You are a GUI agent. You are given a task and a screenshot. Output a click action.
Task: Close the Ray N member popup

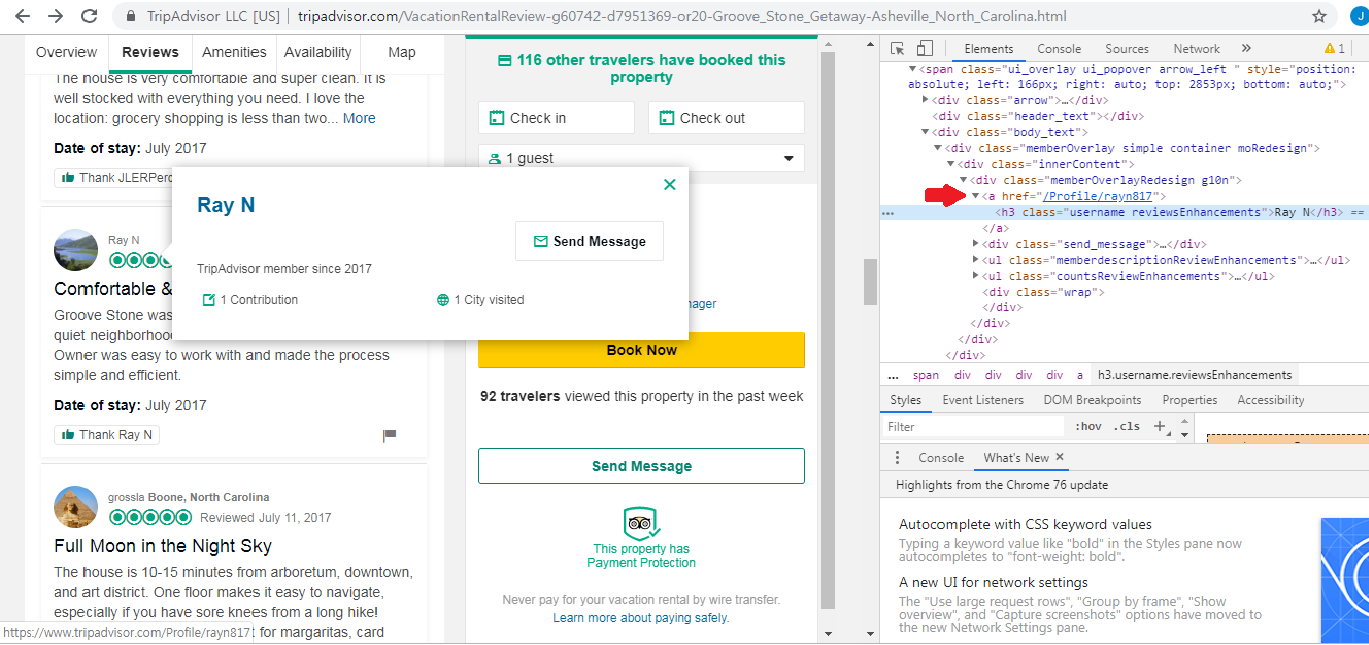670,184
